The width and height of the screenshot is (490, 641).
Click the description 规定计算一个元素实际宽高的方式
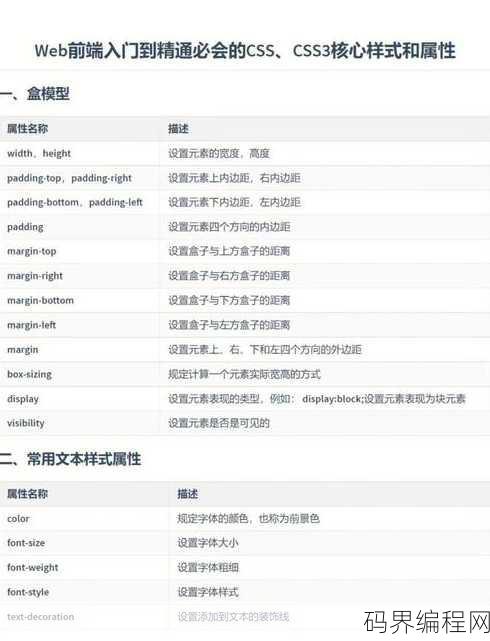click(244, 374)
